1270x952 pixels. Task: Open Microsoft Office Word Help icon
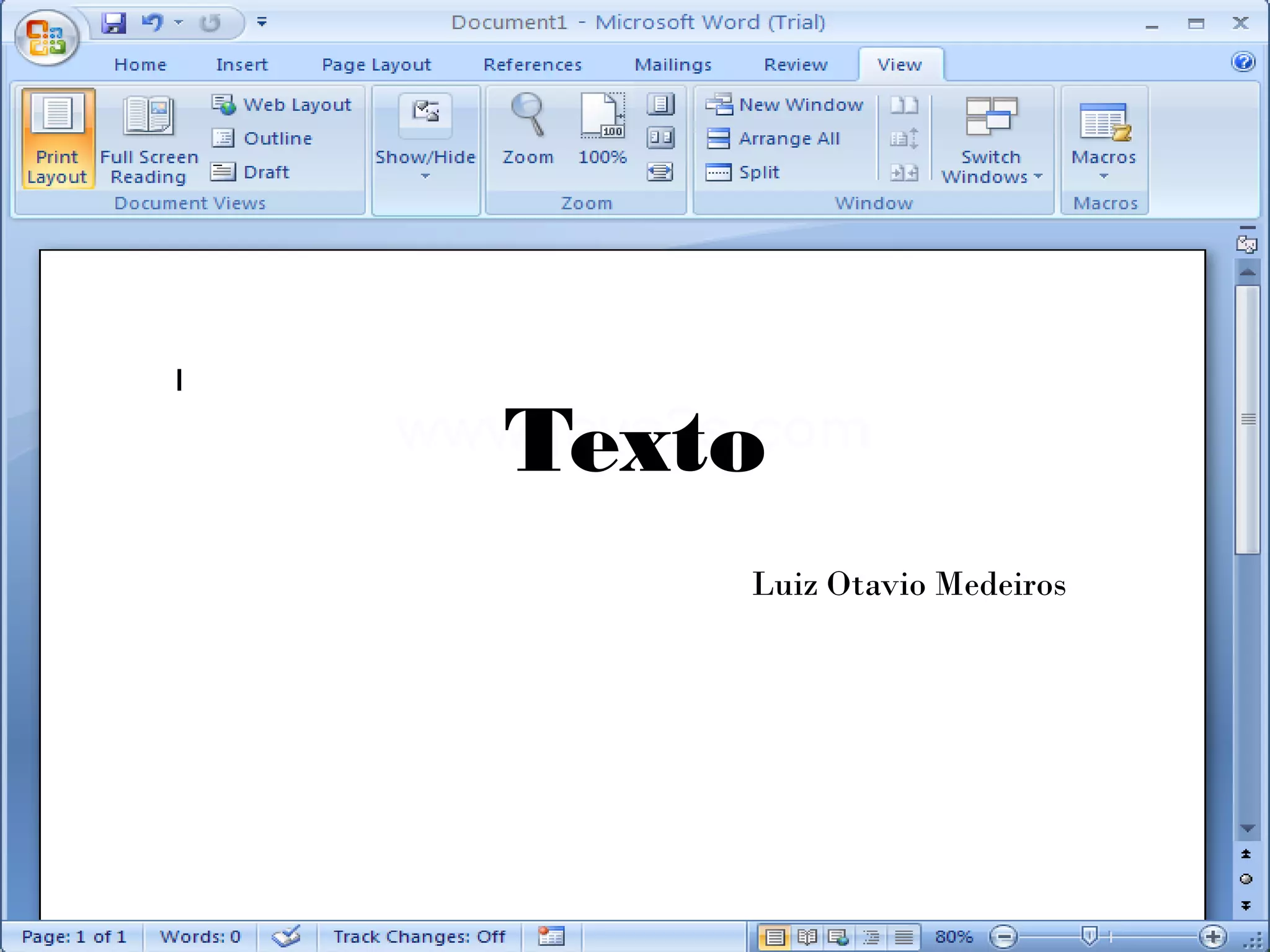[1243, 62]
